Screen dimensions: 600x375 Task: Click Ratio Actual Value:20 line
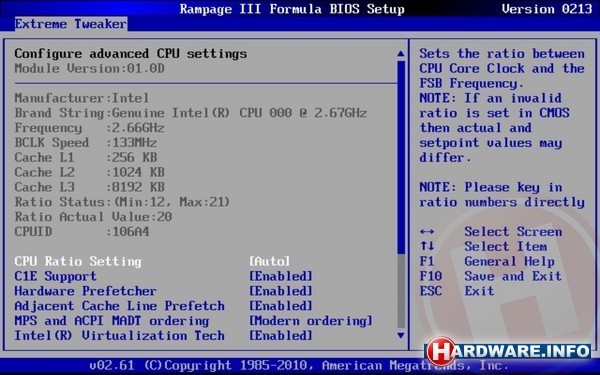tap(93, 217)
